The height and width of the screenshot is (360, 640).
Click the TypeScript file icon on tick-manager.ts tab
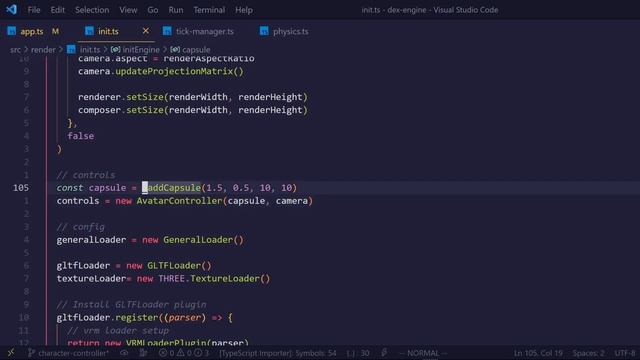tap(167, 31)
